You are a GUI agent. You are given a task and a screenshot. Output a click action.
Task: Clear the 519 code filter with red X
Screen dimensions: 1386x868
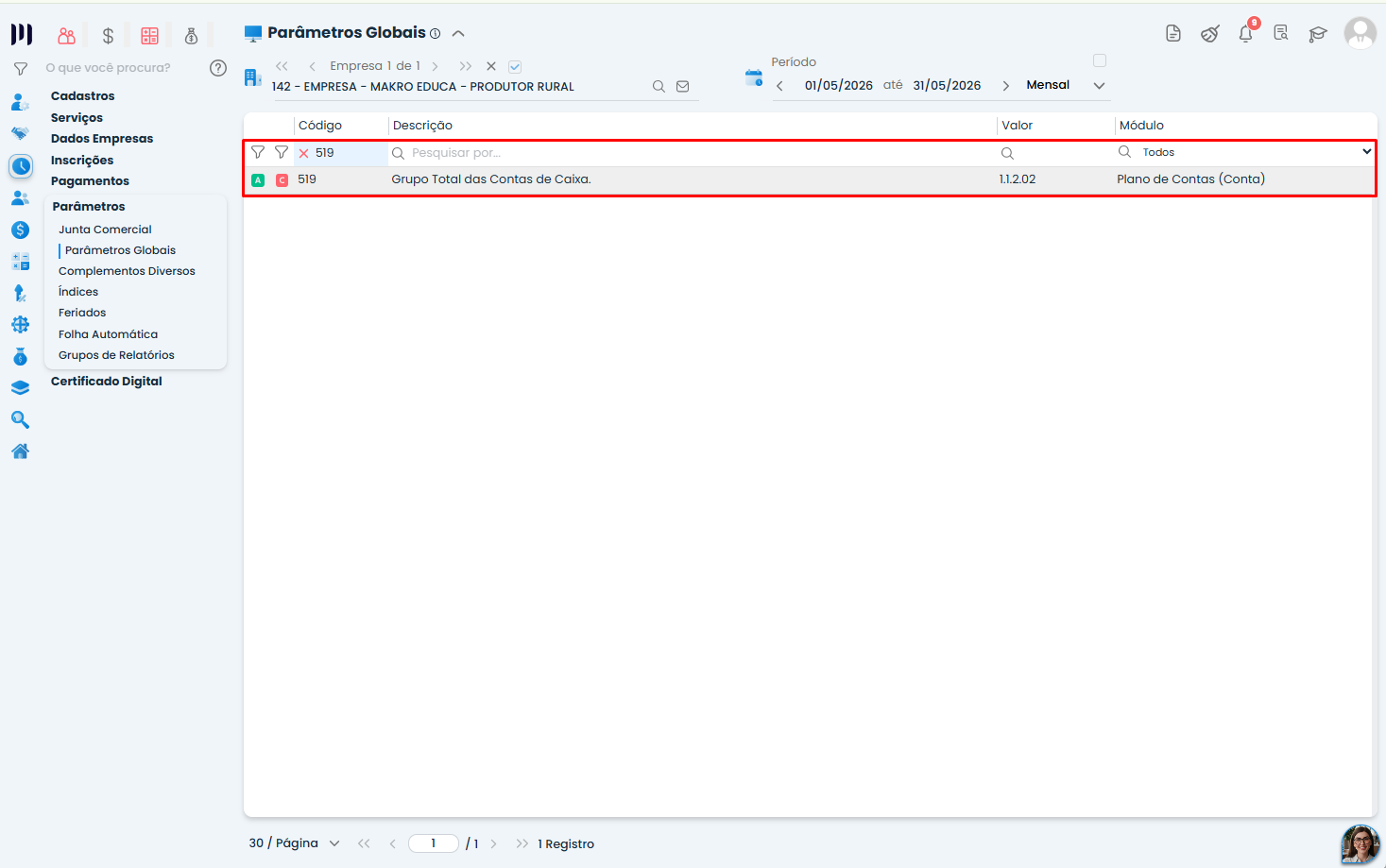point(303,153)
